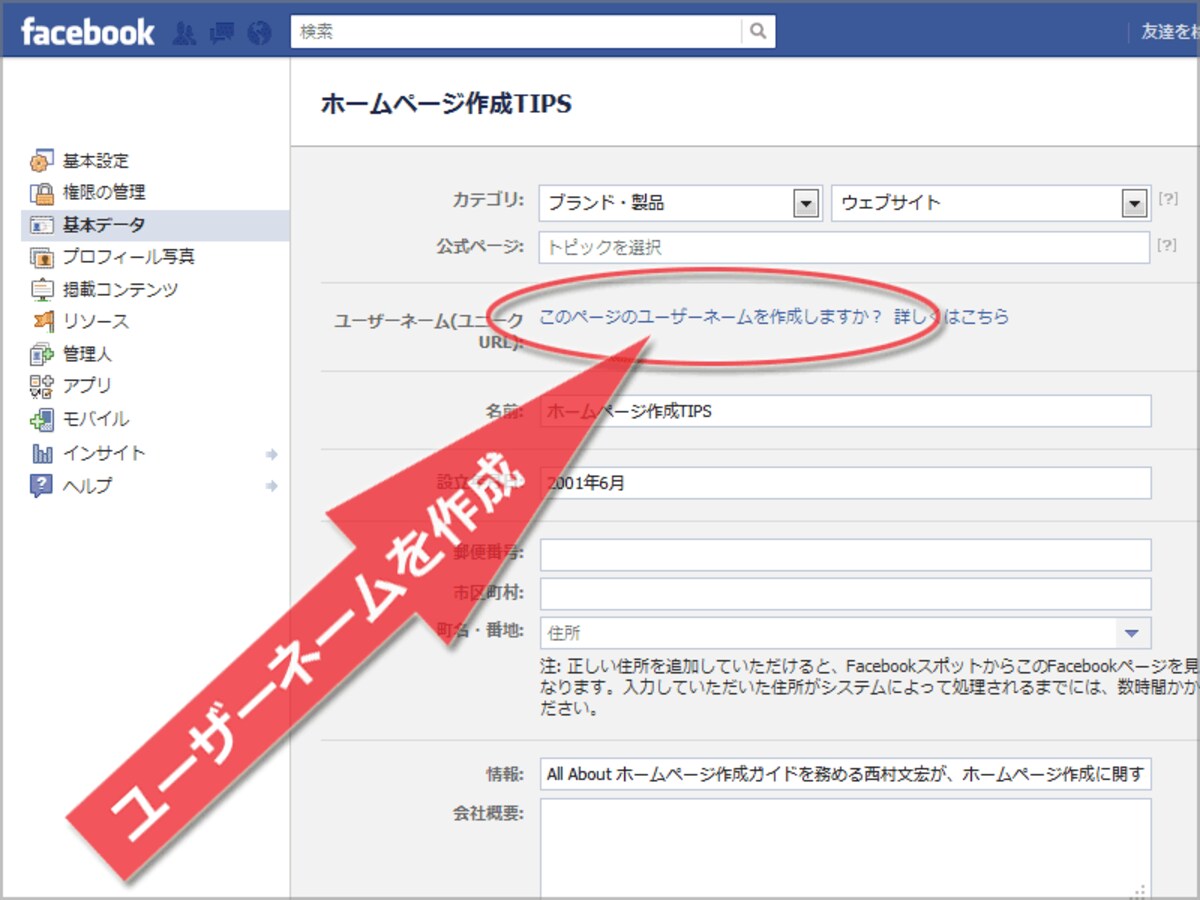
Task: Click the 掲載コンテンツ icon
Action: (x=42, y=290)
